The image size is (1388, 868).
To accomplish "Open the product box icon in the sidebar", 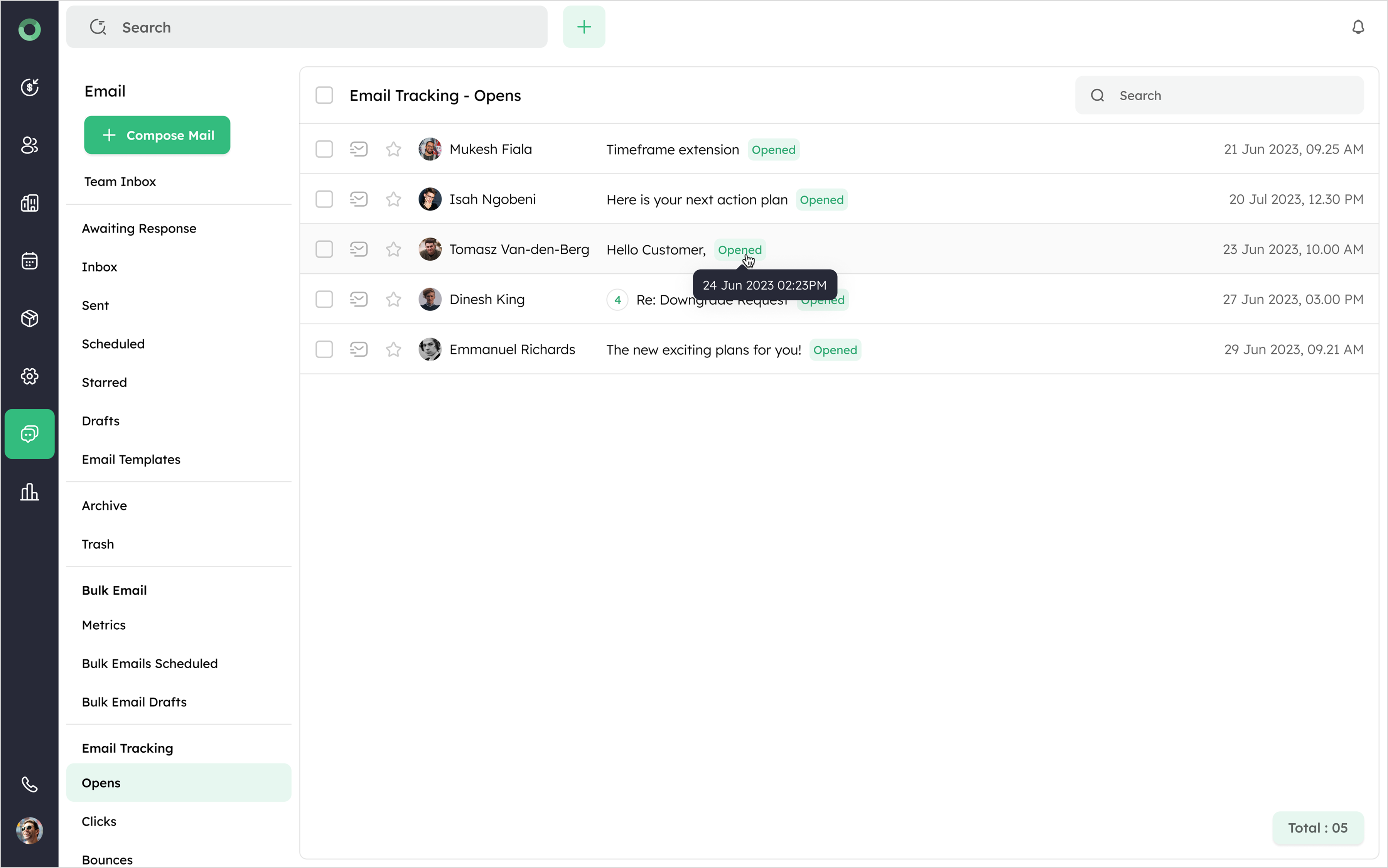I will coord(29,319).
